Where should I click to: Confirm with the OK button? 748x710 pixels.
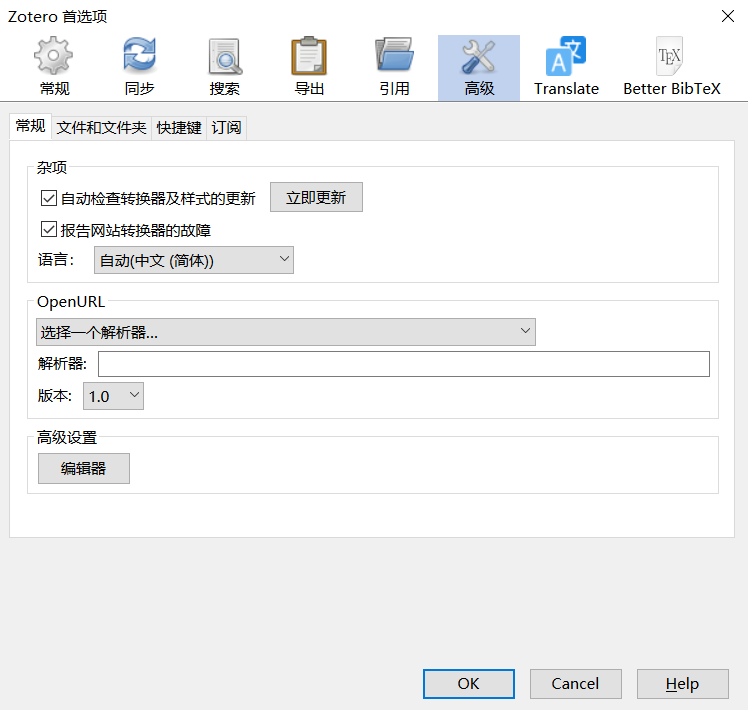tap(468, 684)
